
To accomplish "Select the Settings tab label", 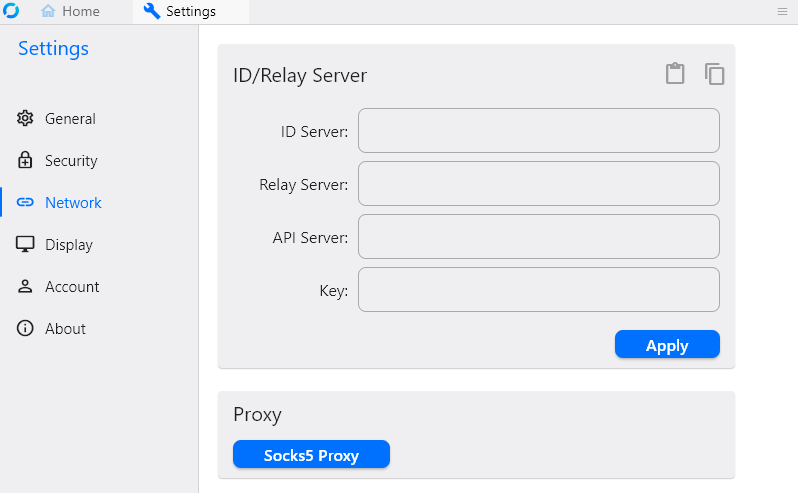I will point(191,12).
